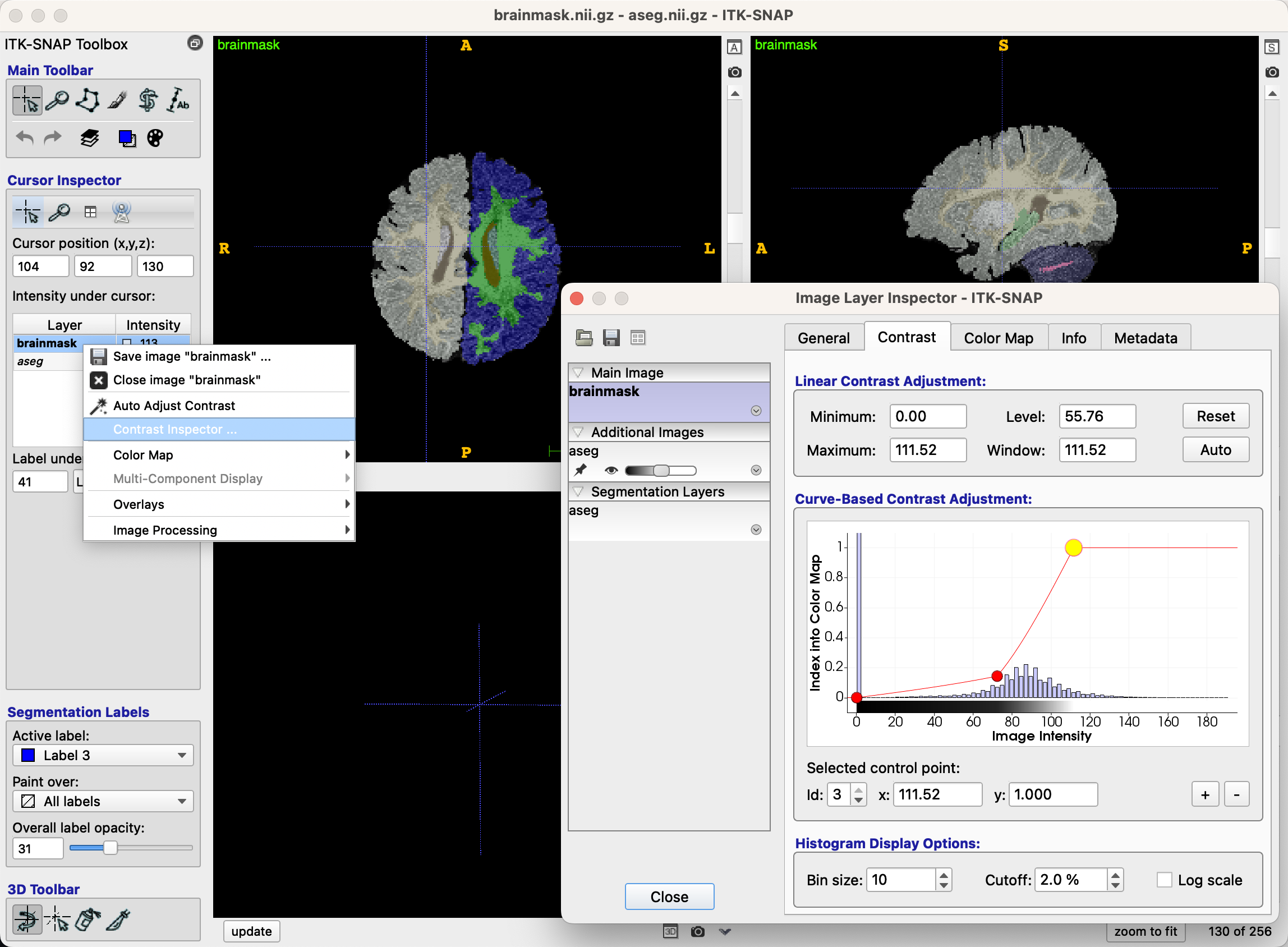Viewport: 1288px width, 947px height.
Task: Open the Paint over All labels dropdown
Action: (103, 801)
